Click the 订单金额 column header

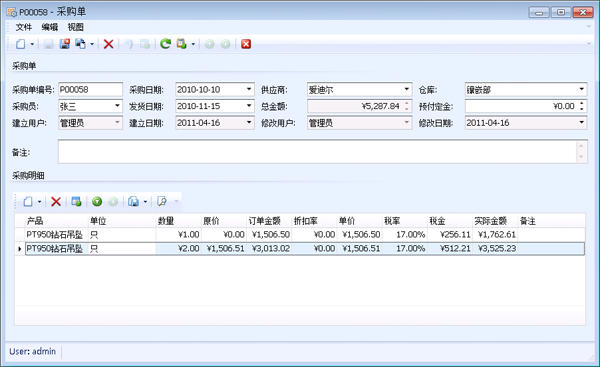tap(269, 221)
